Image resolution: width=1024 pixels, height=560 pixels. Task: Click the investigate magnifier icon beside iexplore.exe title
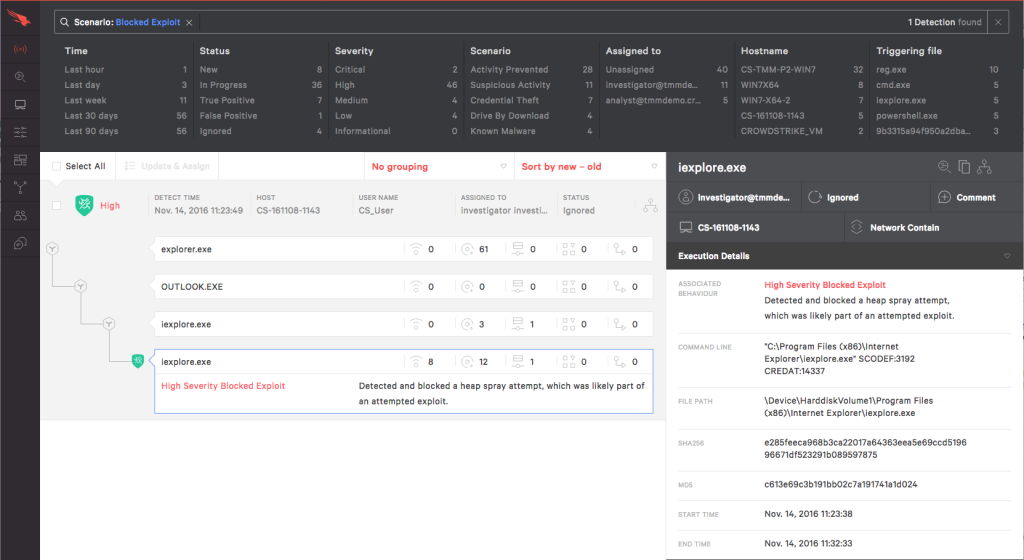(944, 167)
